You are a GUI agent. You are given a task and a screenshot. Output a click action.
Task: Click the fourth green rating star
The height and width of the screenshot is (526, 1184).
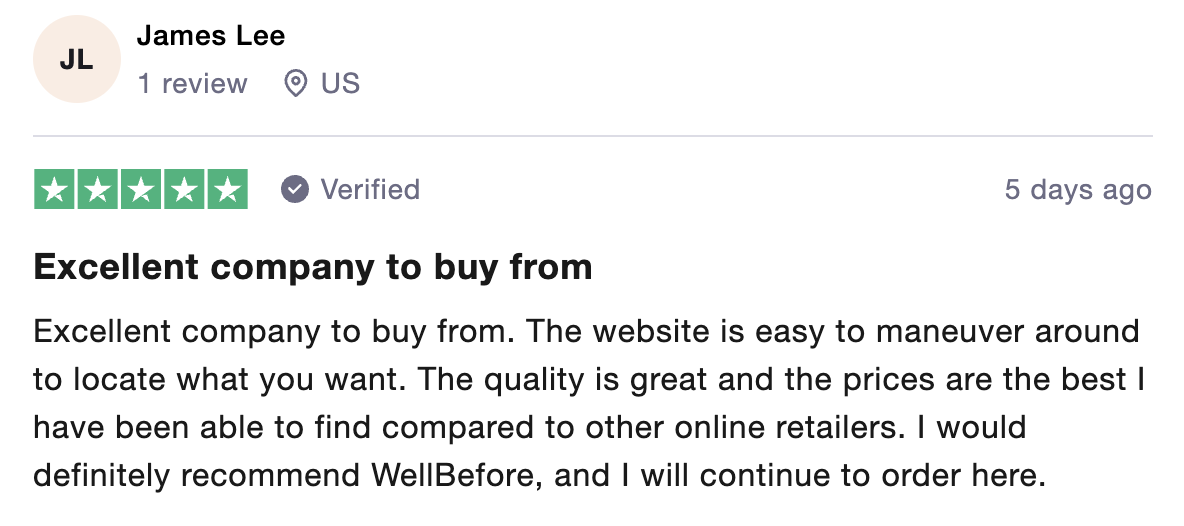[x=183, y=189]
